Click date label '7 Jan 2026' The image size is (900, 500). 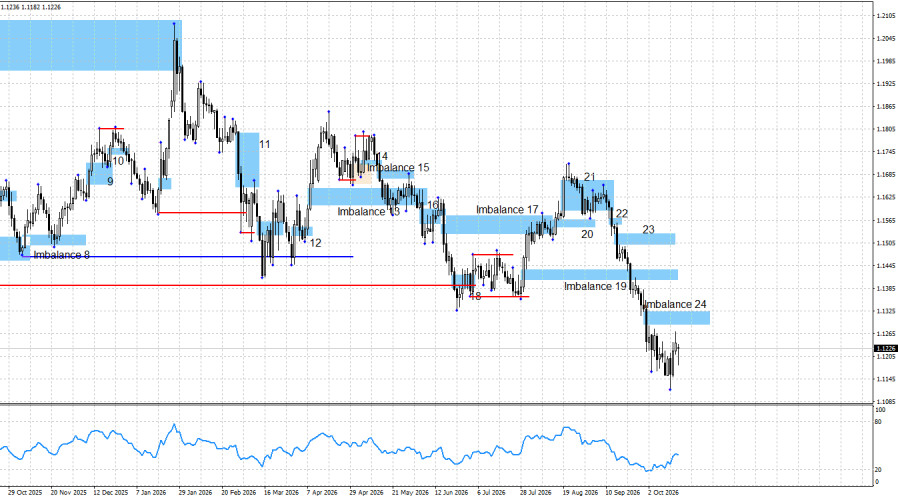tap(151, 493)
